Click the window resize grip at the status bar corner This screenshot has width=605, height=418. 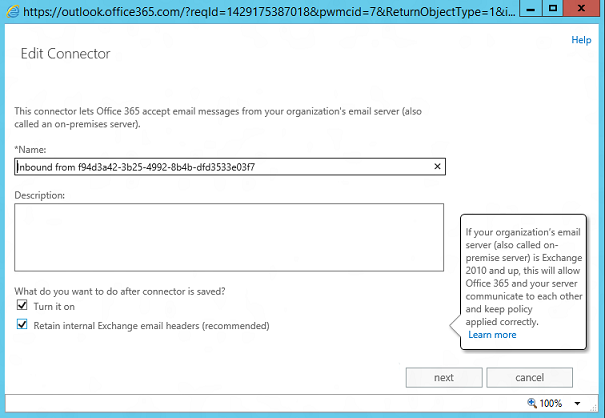[595, 406]
